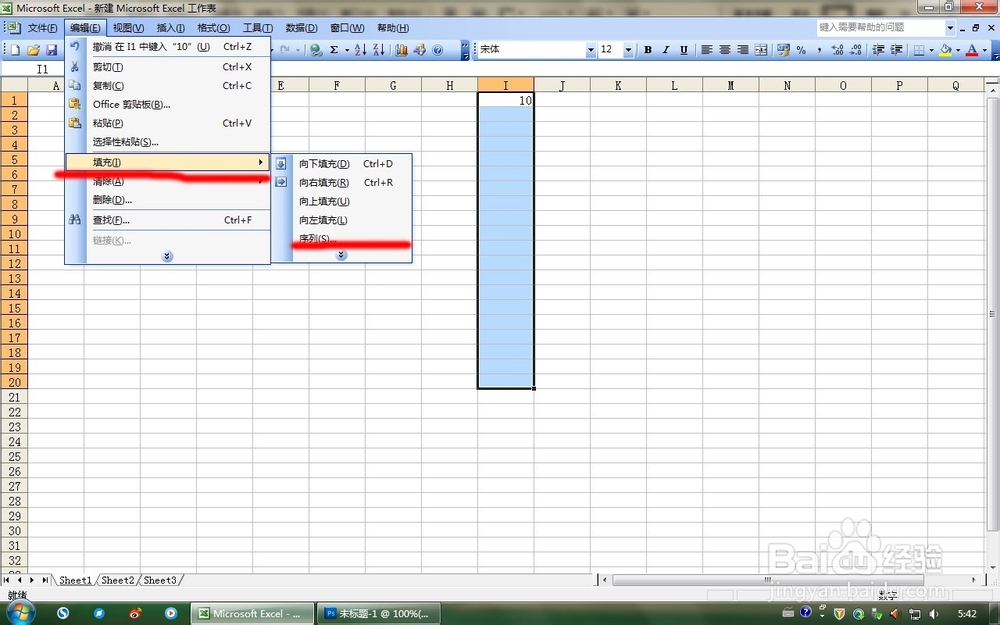This screenshot has width=1000, height=625.
Task: Click the Increase Decimal icon
Action: (837, 50)
